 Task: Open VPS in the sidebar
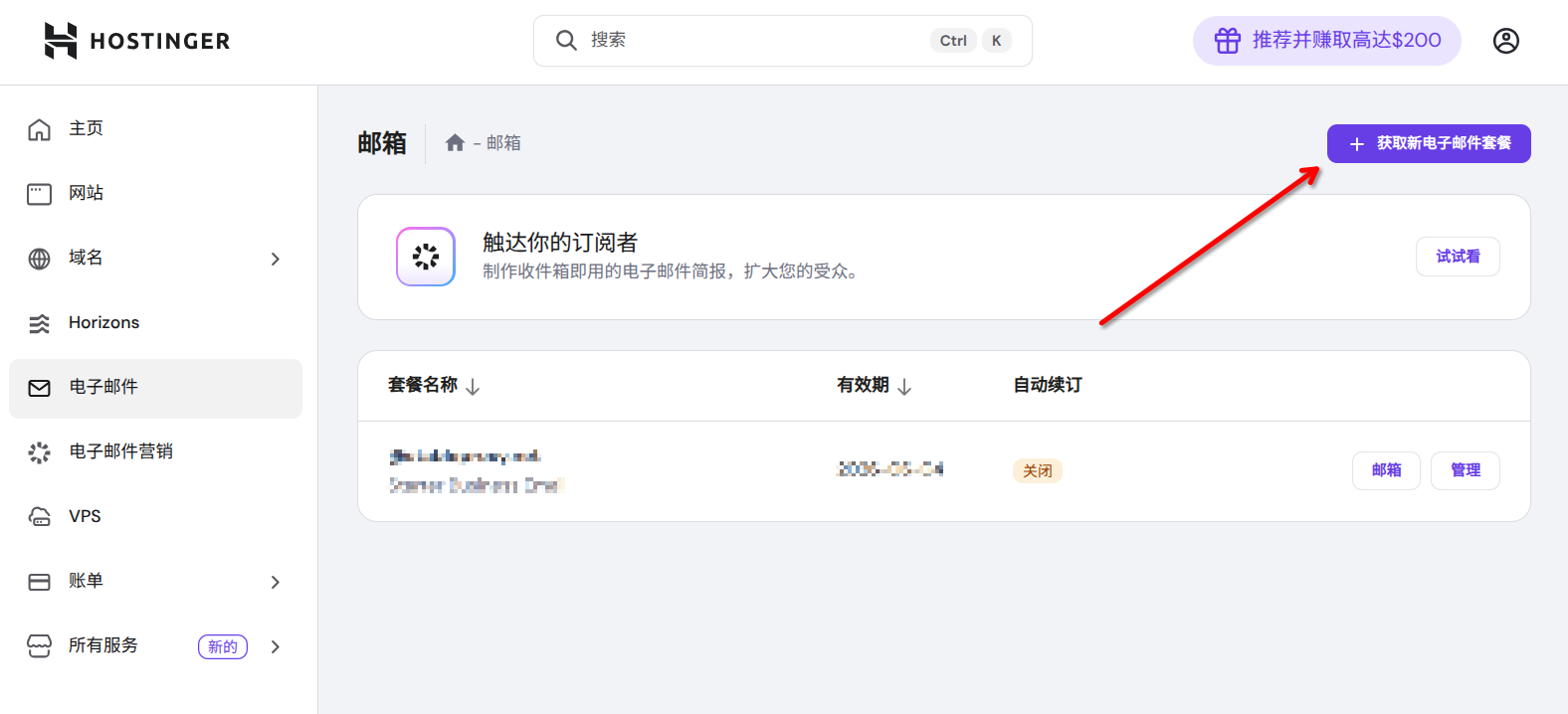[155, 517]
